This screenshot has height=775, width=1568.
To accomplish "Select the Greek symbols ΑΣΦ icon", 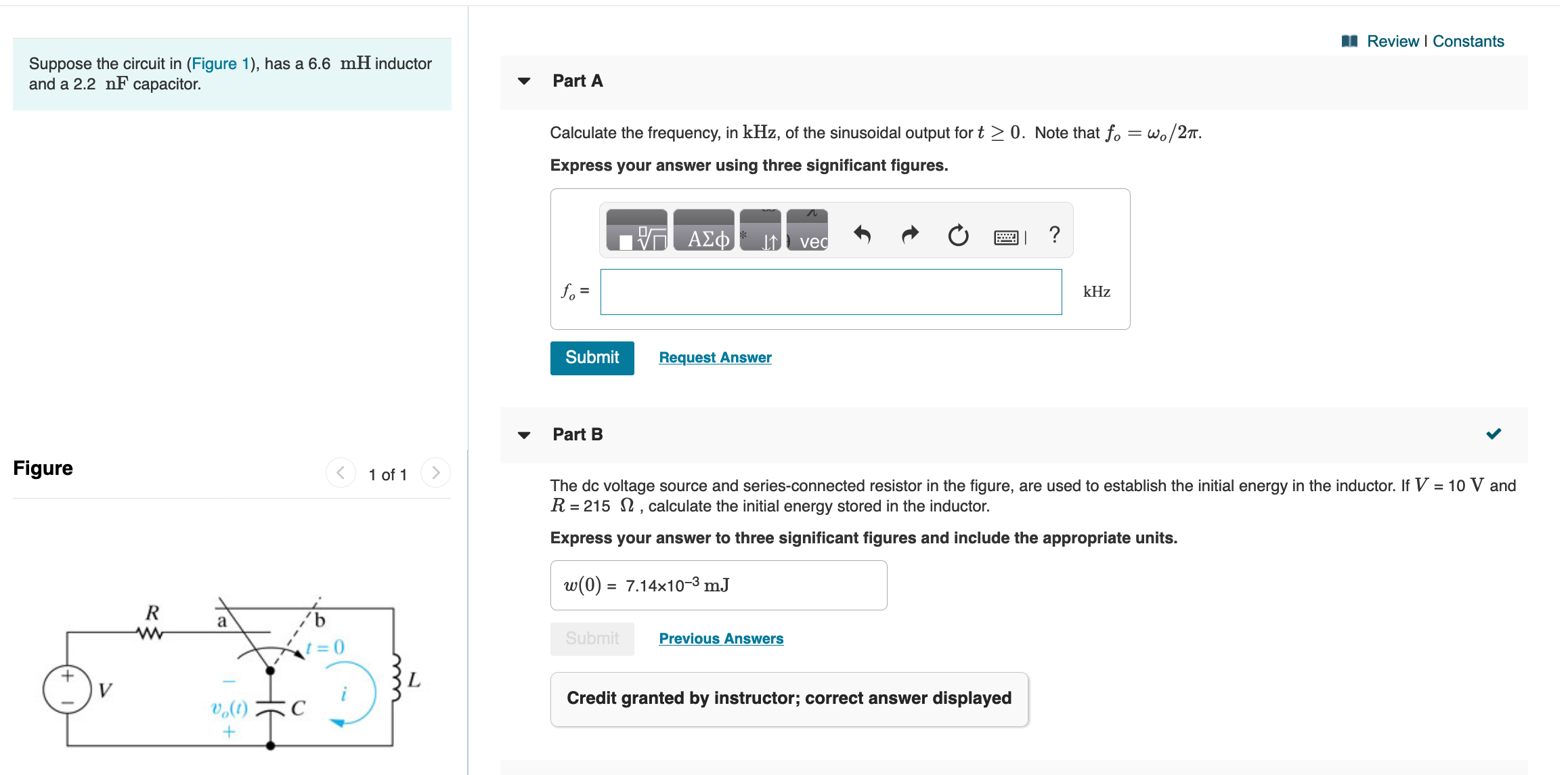I will click(x=704, y=231).
